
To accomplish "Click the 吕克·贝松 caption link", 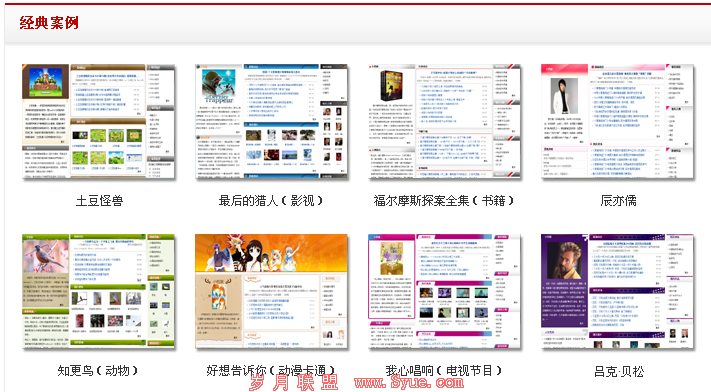I will coord(618,372).
